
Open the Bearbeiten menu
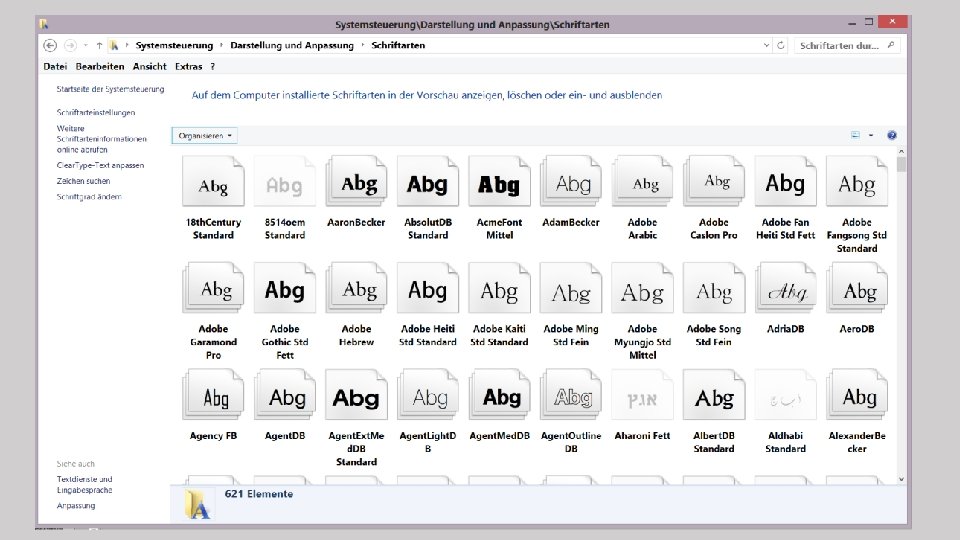(100, 66)
